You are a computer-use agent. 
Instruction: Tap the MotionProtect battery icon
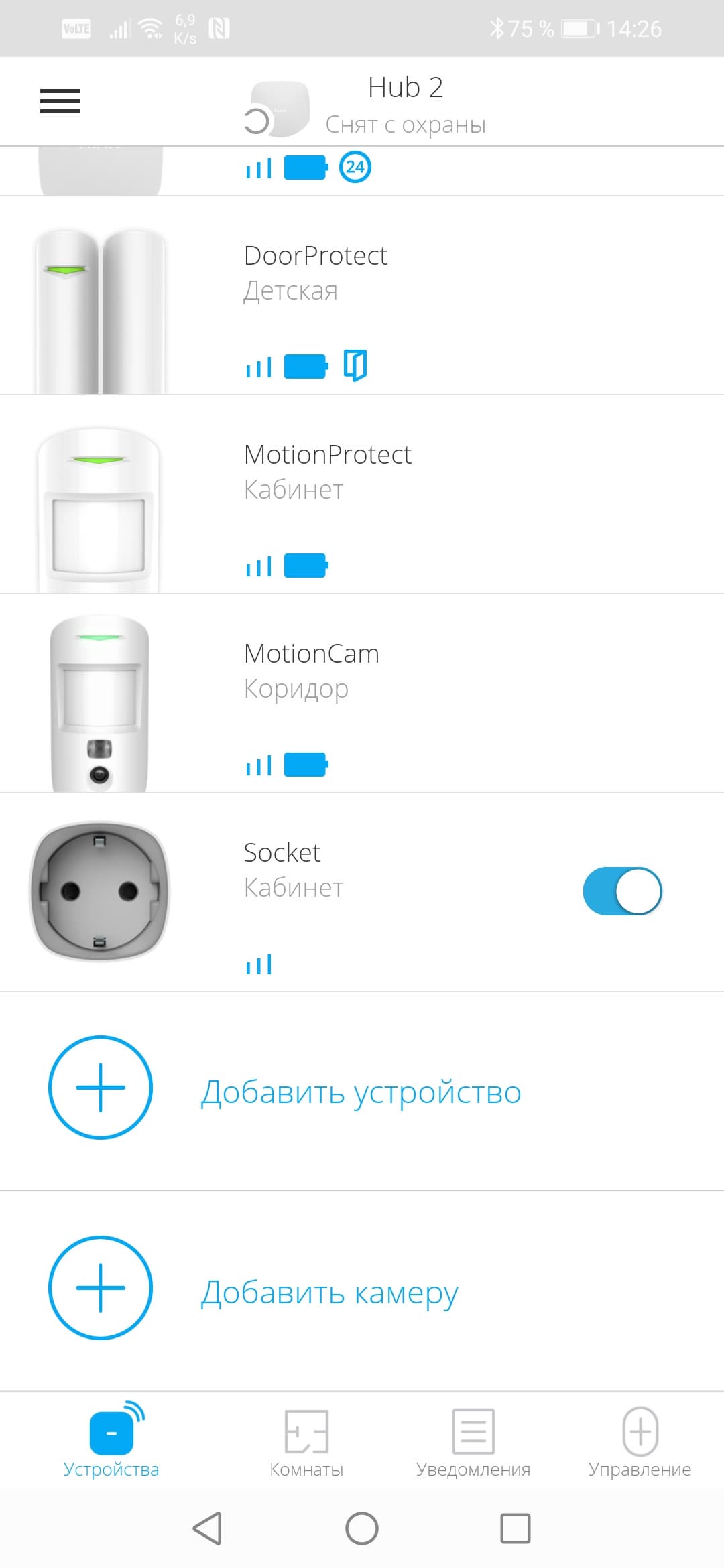tap(306, 566)
